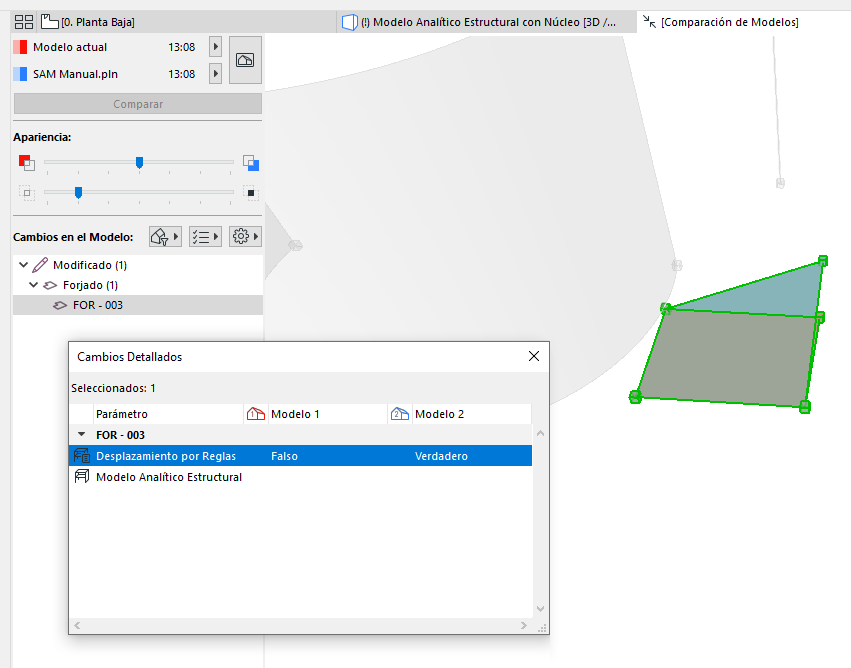Open the tab overview grid icon
This screenshot has height=668, width=851.
pos(24,22)
